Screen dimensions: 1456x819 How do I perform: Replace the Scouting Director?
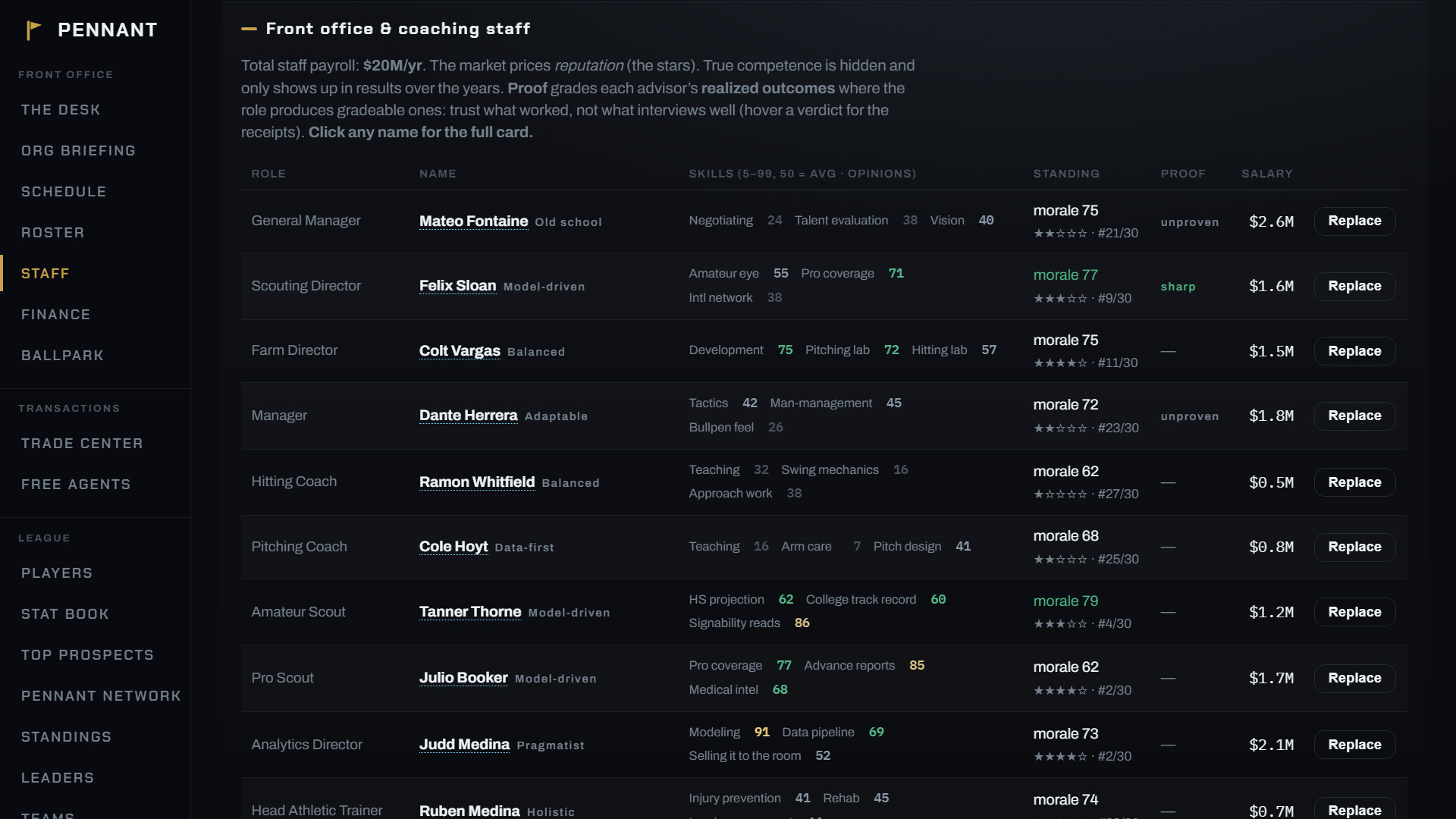coord(1354,286)
